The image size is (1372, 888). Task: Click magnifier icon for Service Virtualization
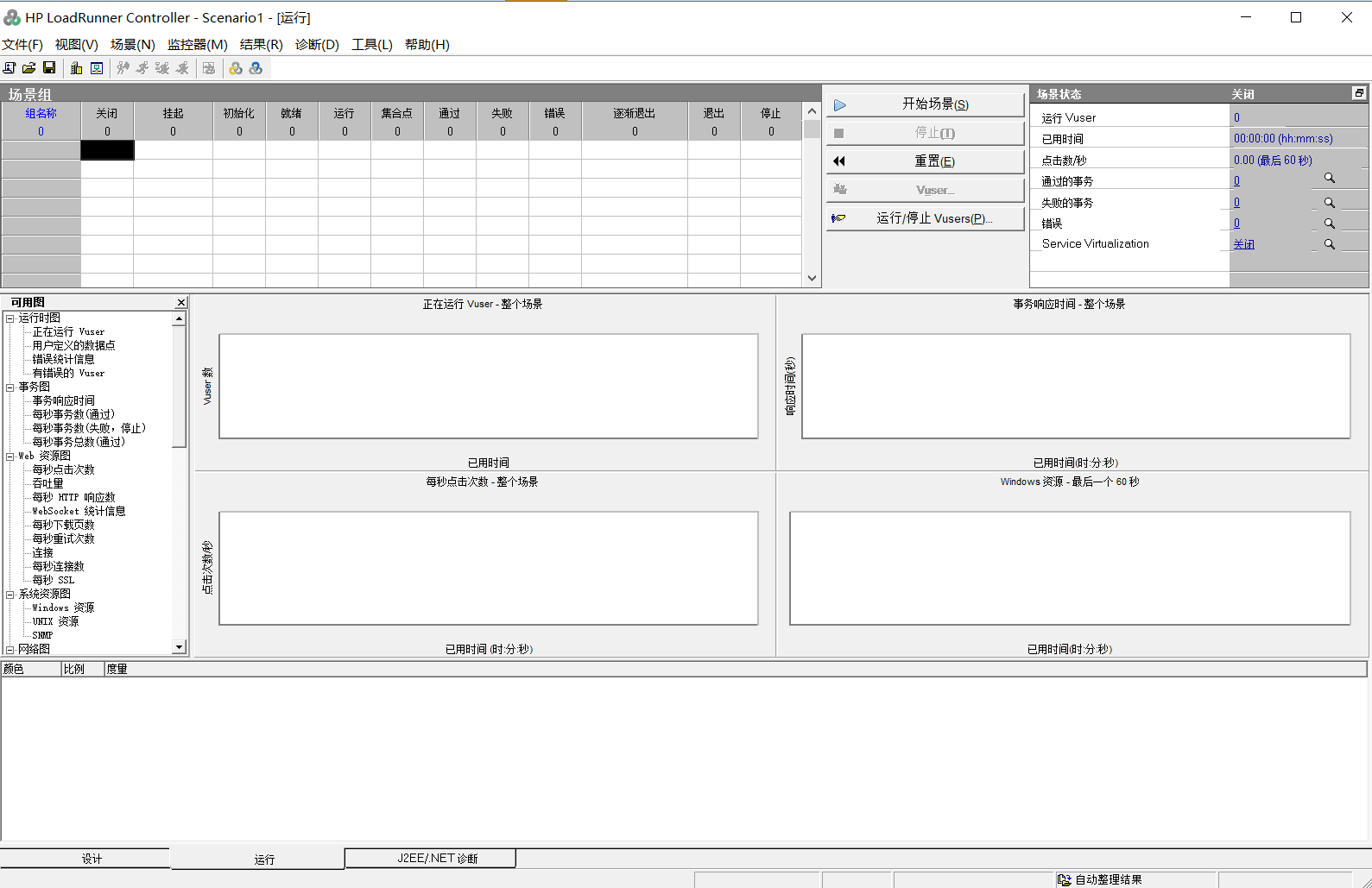1330,244
